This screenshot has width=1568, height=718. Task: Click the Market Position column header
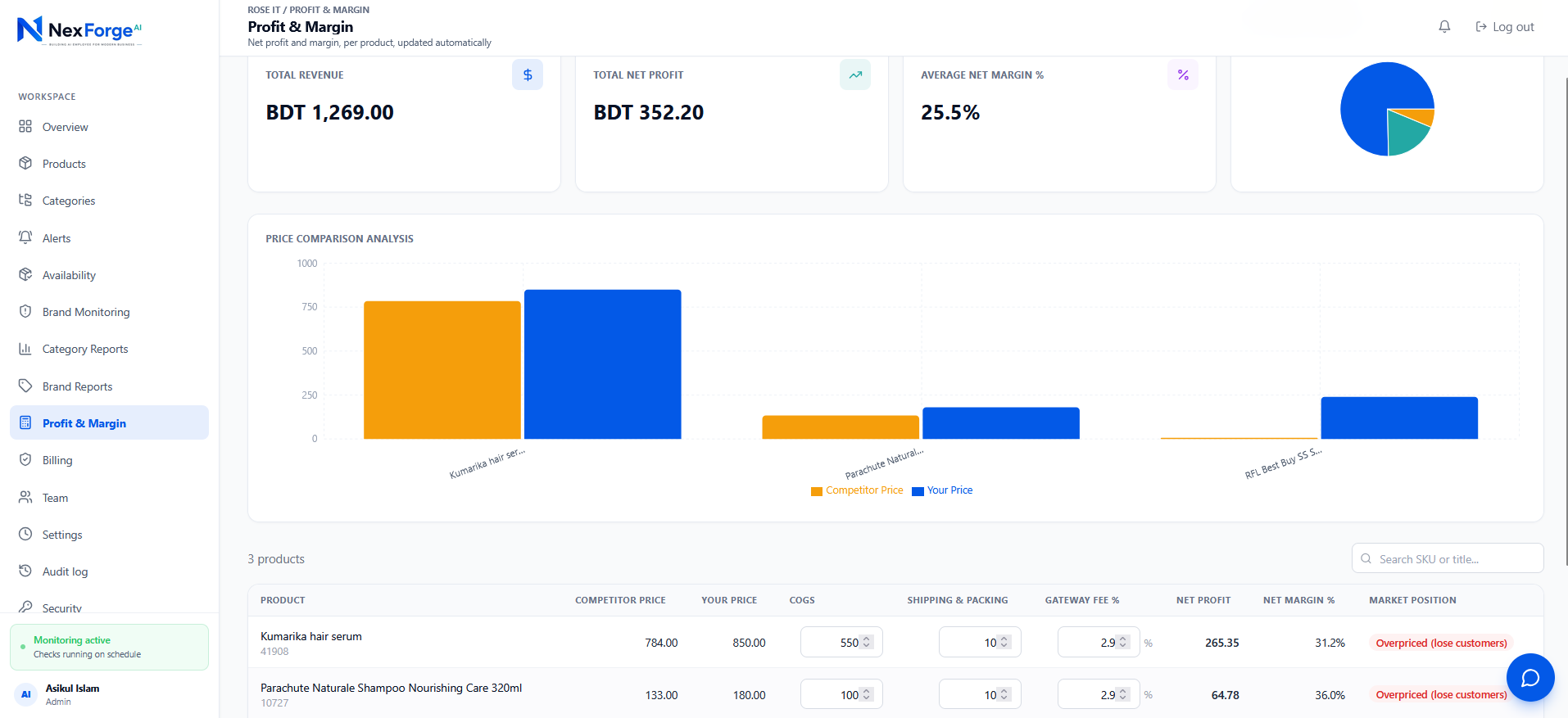click(x=1412, y=600)
